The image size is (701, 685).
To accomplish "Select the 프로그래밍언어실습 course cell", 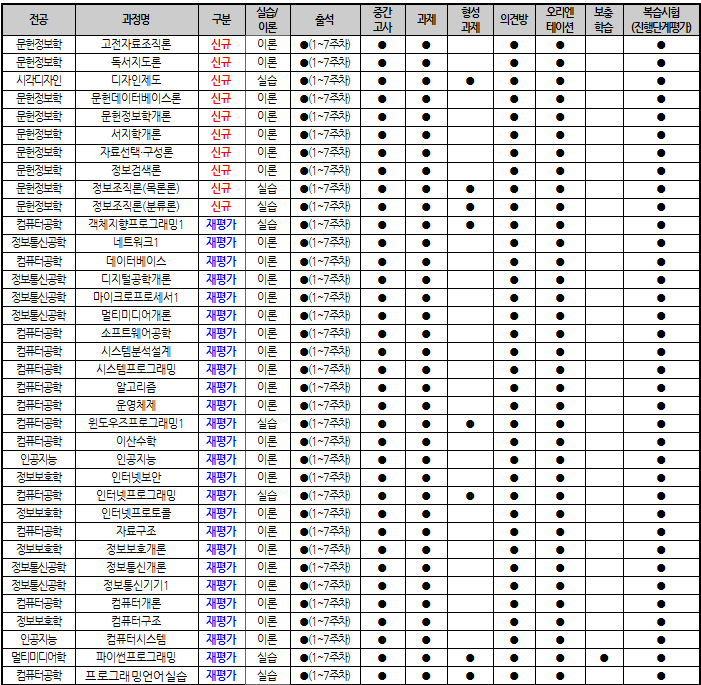I will (136, 676).
